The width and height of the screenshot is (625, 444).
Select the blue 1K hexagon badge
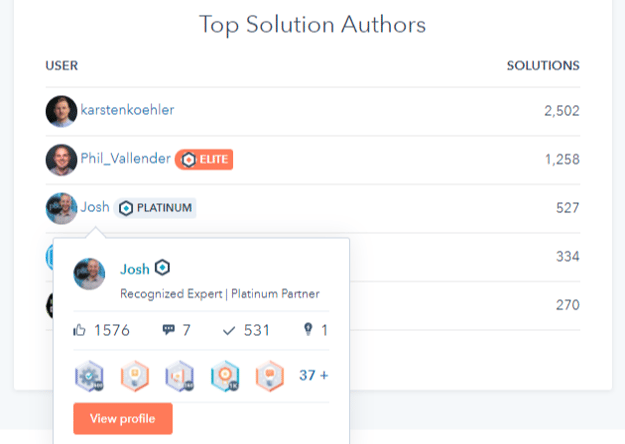(224, 377)
